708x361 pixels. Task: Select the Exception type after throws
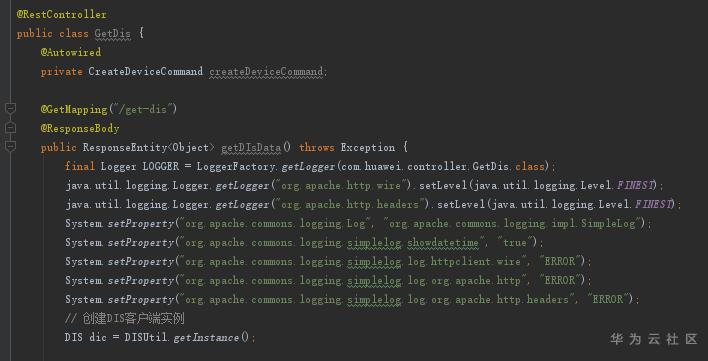(x=368, y=148)
